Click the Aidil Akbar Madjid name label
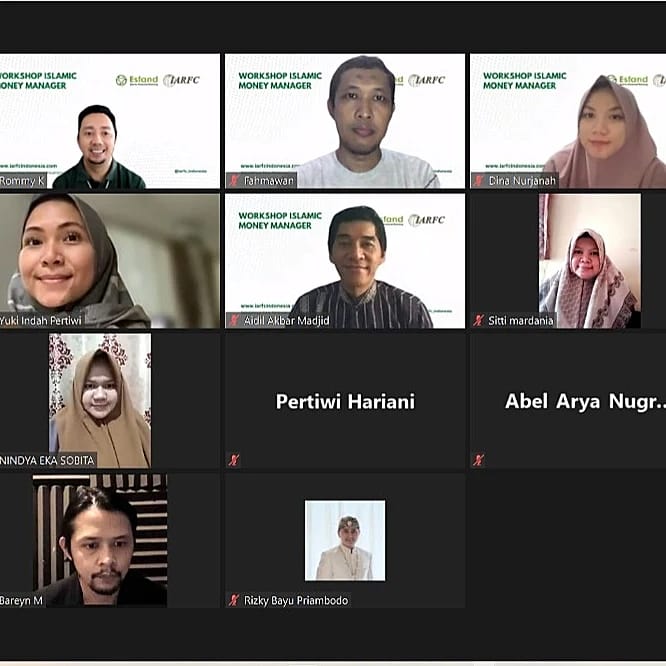The width and height of the screenshot is (666, 666). [287, 321]
